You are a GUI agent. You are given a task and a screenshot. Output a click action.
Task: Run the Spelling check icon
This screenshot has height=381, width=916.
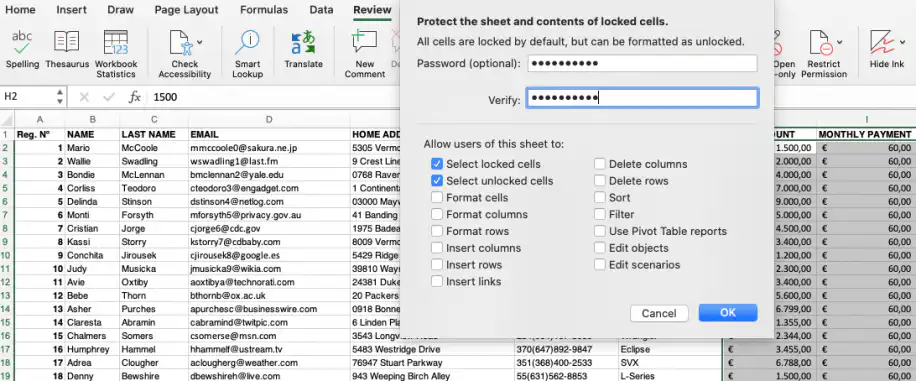22,43
